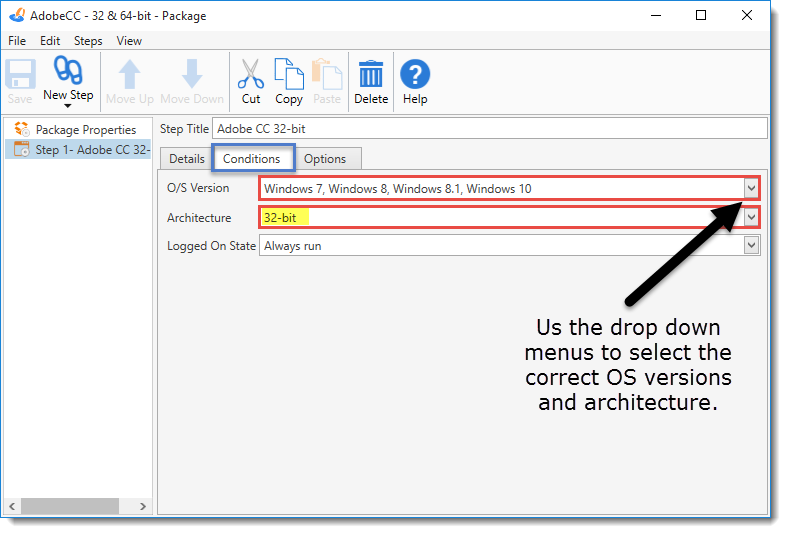Cut the selected step with scissors icon

click(x=251, y=74)
